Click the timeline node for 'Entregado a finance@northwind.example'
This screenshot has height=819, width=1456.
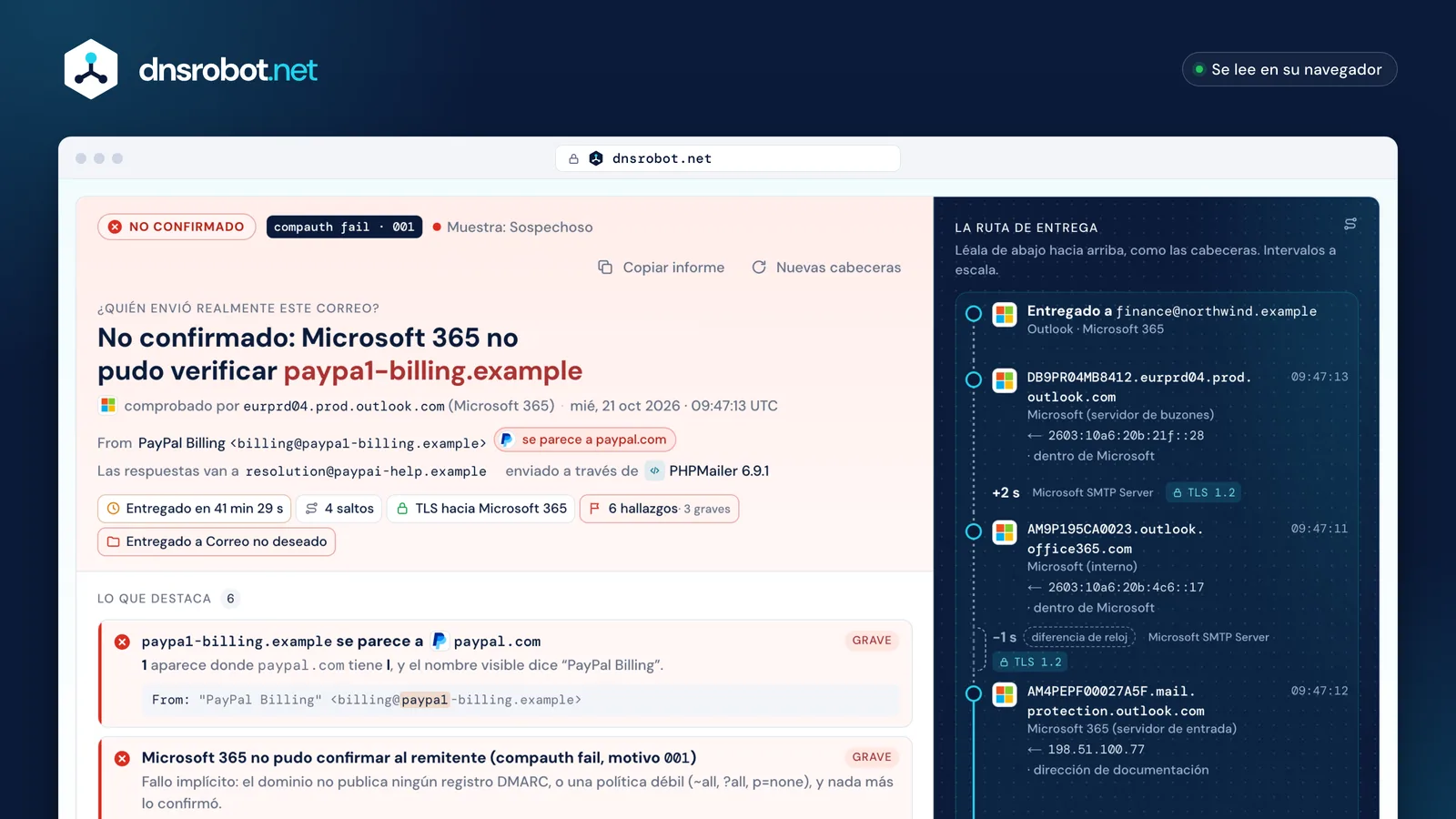click(x=973, y=314)
